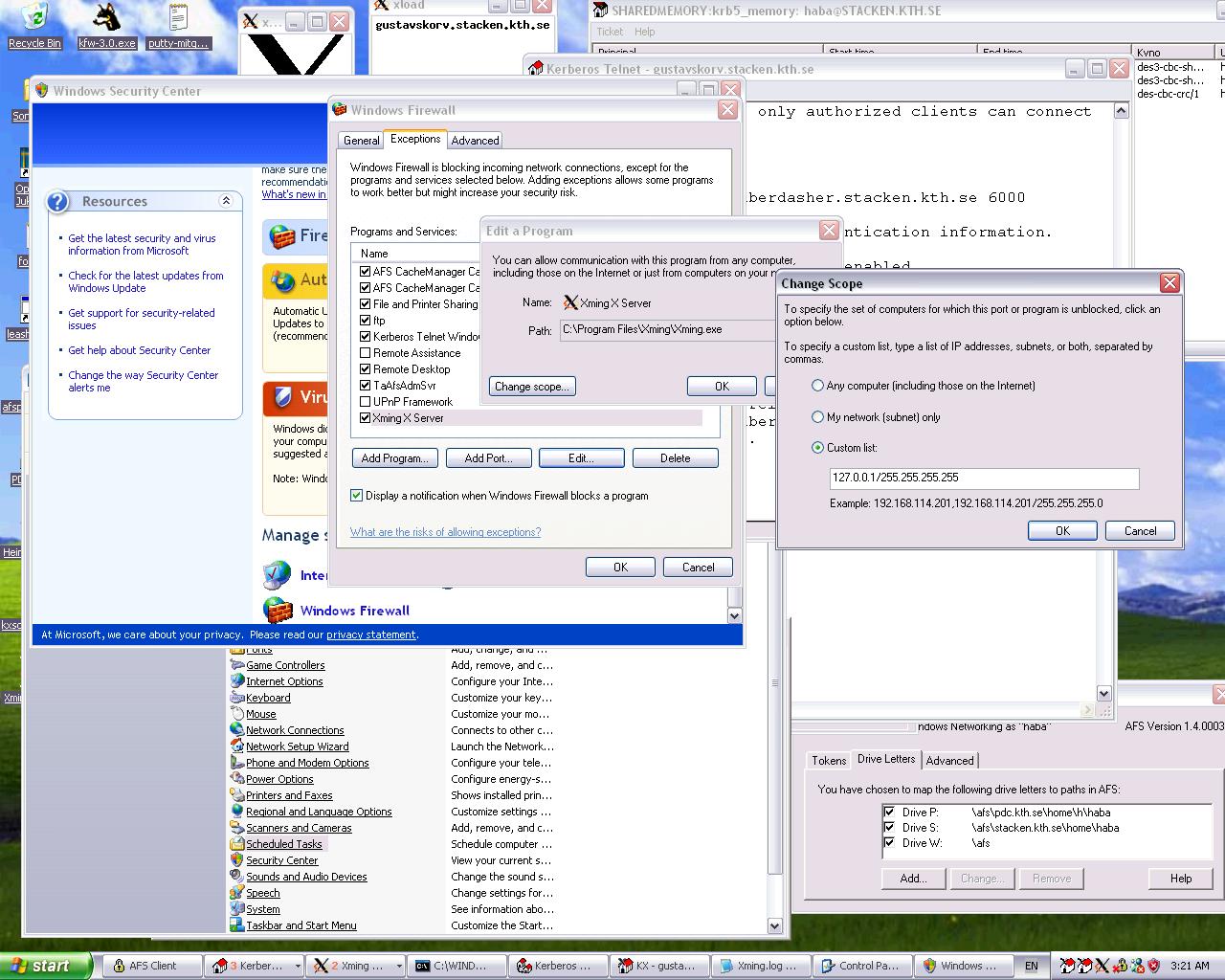Screen dimensions: 1225x980
Task: Click Delete button in Exceptions tab
Action: click(x=676, y=458)
